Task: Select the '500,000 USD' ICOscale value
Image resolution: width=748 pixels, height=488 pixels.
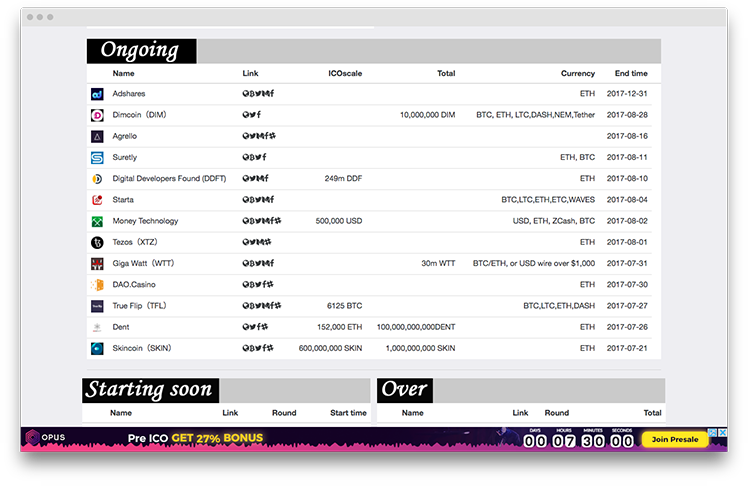Action: coord(339,221)
